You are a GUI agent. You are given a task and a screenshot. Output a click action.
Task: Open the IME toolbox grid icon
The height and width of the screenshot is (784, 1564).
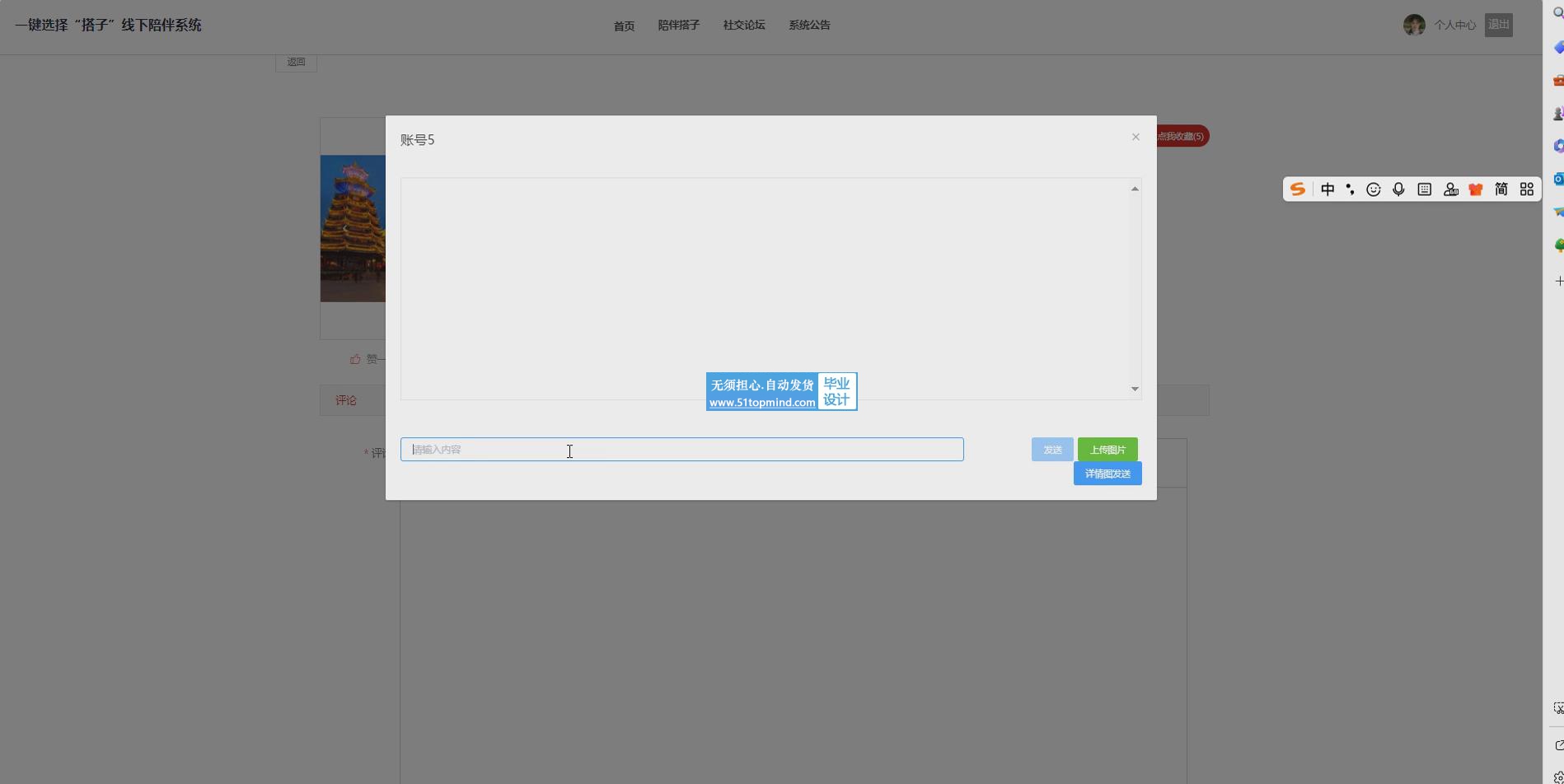click(x=1527, y=189)
